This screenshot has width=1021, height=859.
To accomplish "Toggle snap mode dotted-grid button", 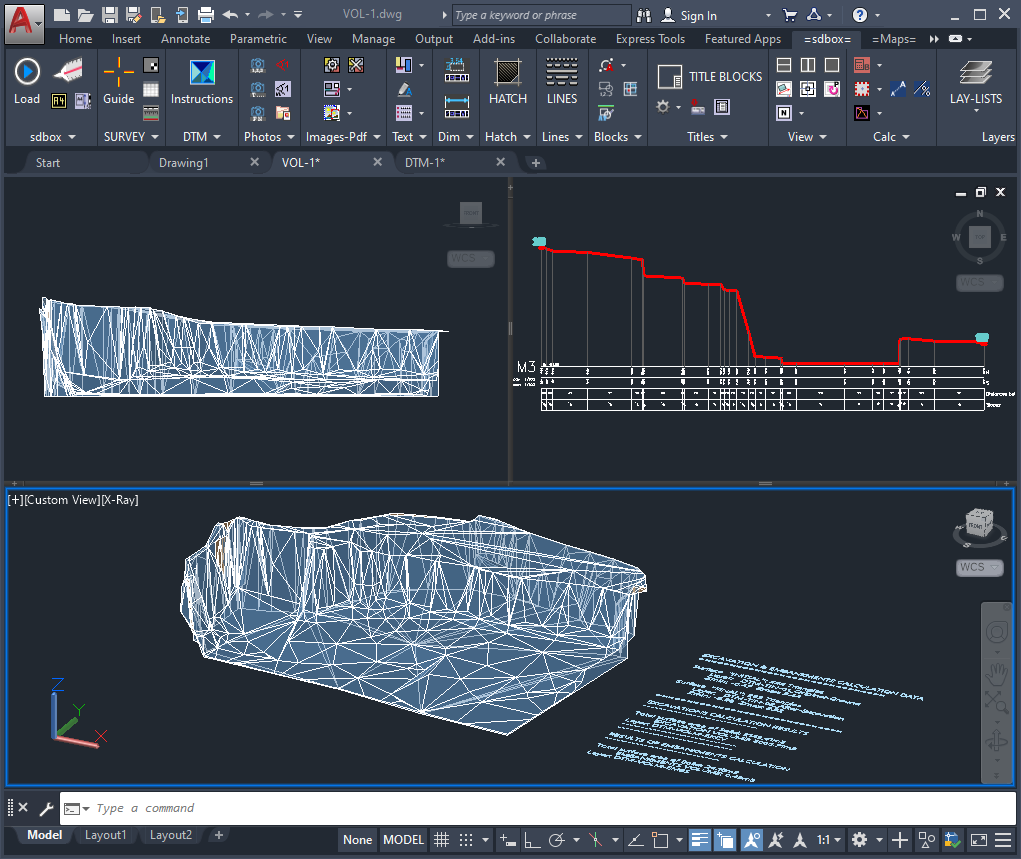I will (x=466, y=840).
